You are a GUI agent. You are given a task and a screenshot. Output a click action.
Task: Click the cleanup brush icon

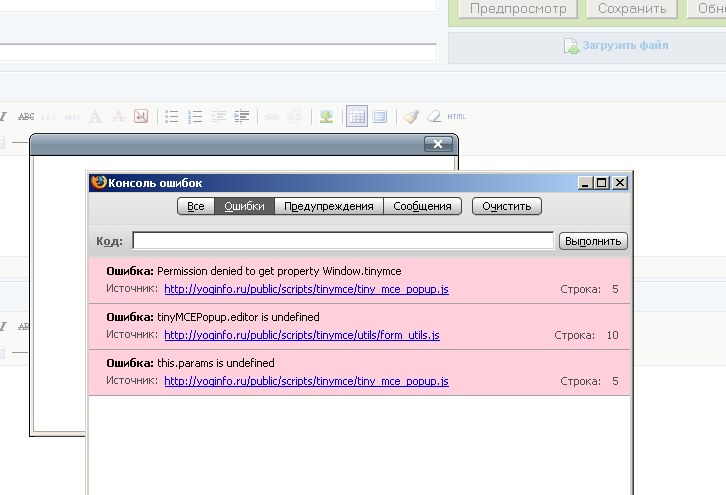click(x=411, y=117)
